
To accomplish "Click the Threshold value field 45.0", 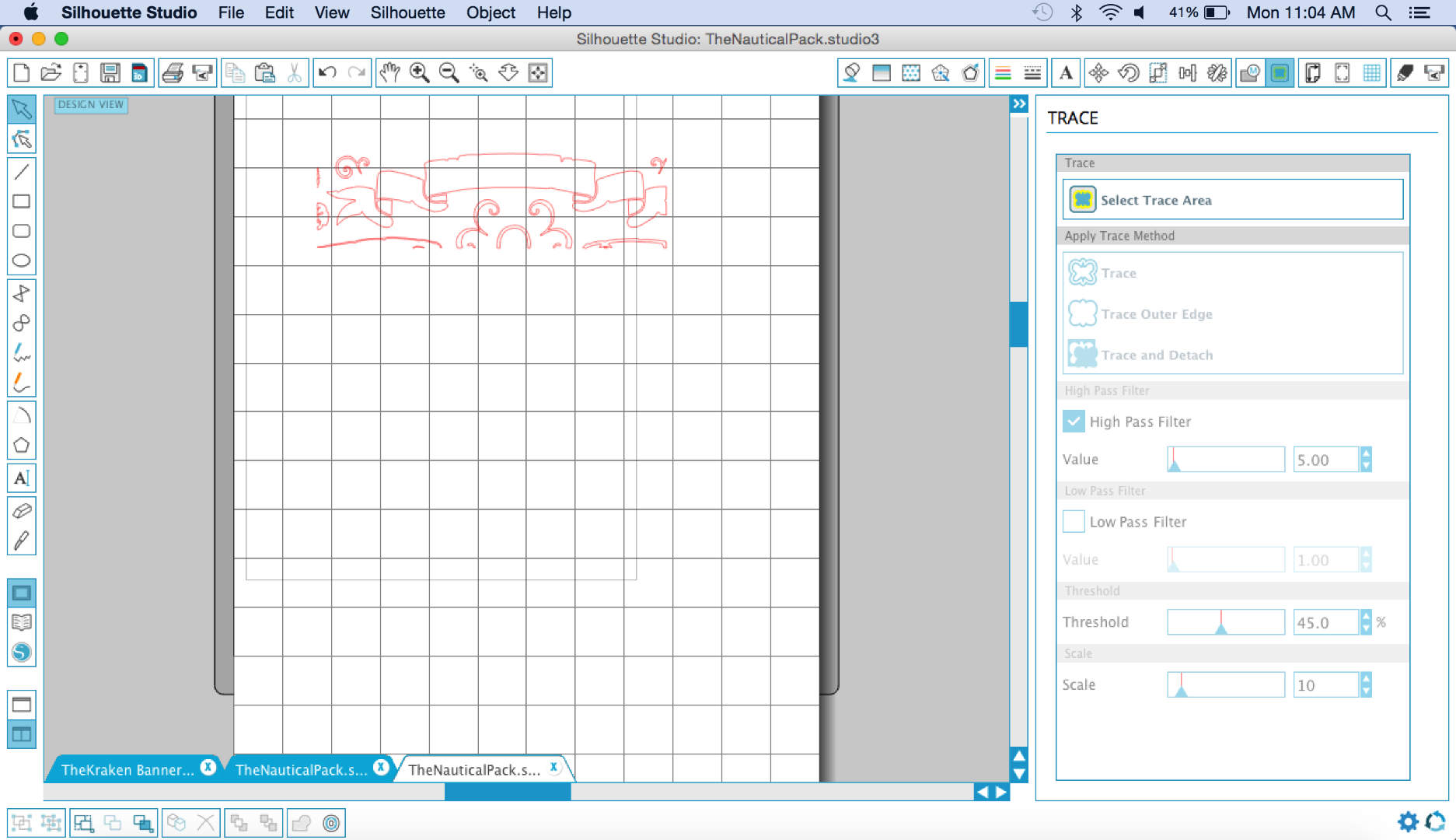I will pos(1326,622).
